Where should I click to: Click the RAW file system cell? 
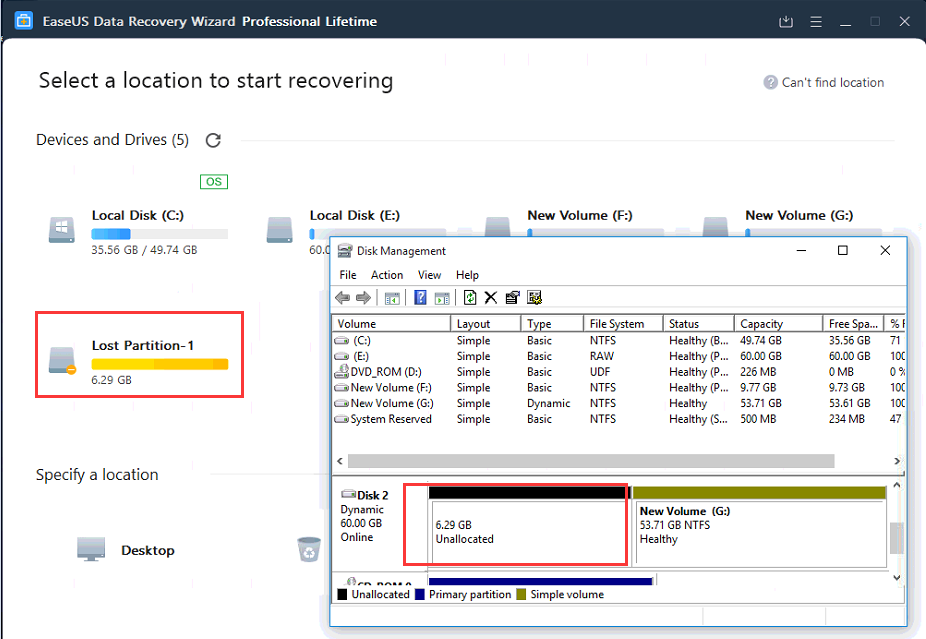tap(601, 356)
